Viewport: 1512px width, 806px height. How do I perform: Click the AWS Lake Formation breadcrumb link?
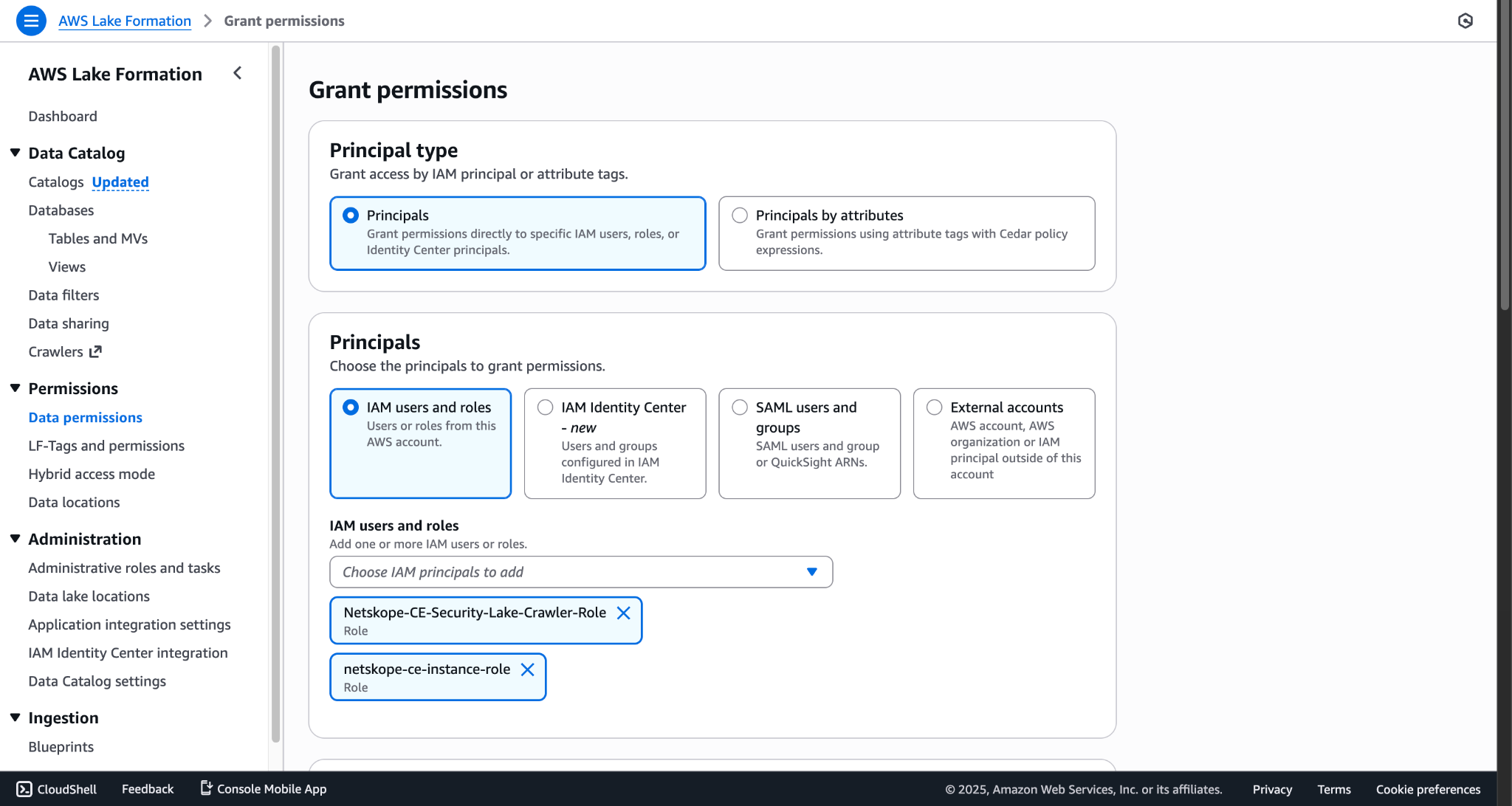pos(125,21)
